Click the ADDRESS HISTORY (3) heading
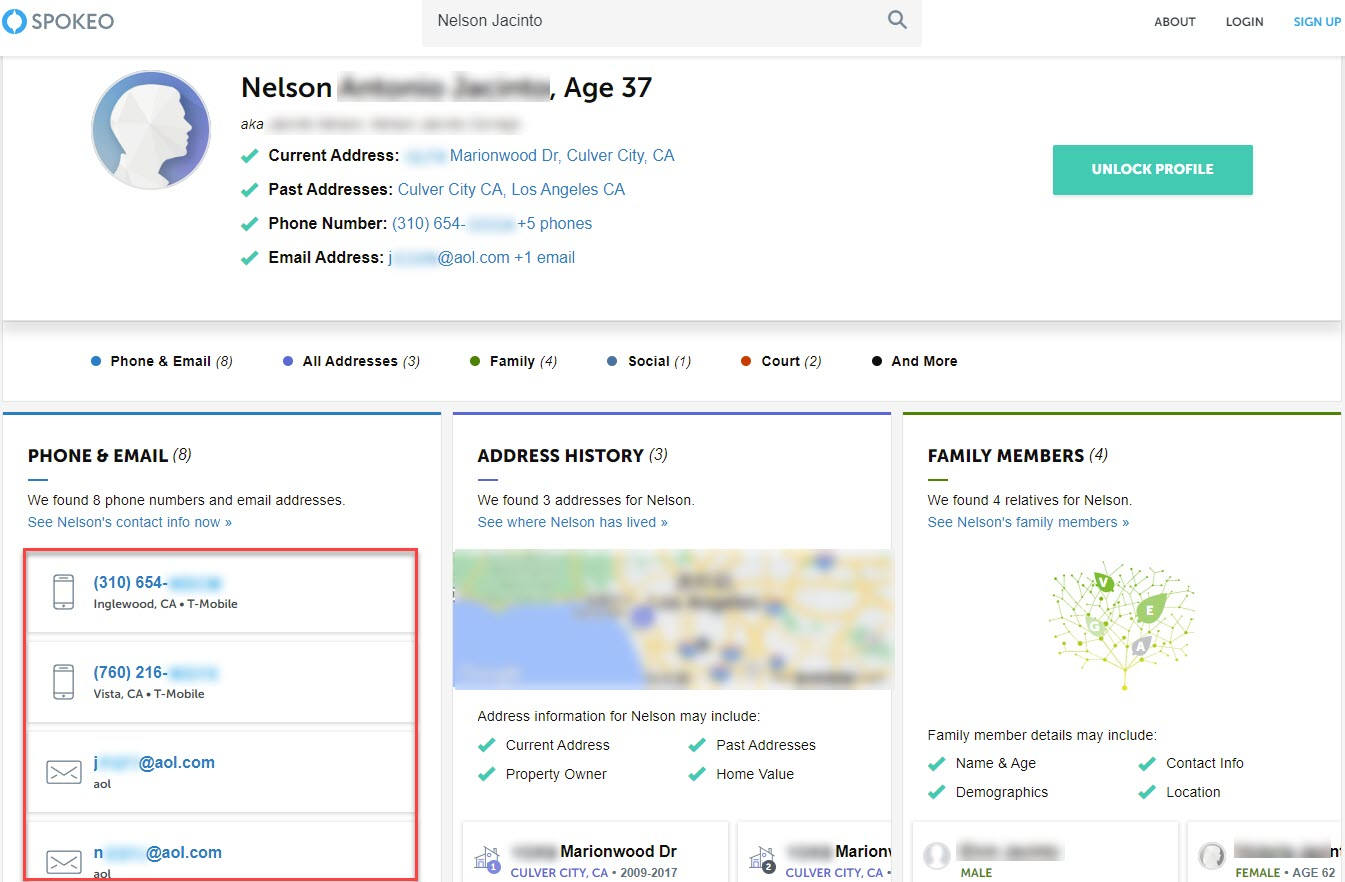The width and height of the screenshot is (1345, 882). pos(573,456)
